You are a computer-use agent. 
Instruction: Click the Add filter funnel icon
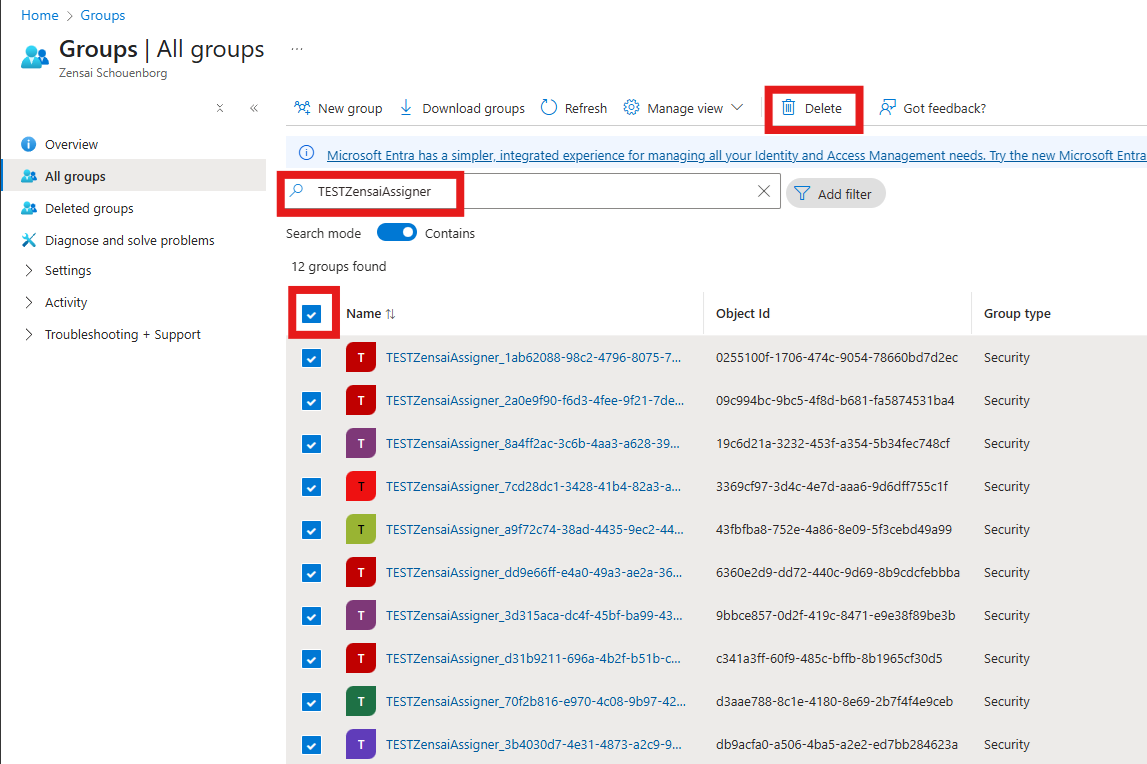(x=802, y=193)
